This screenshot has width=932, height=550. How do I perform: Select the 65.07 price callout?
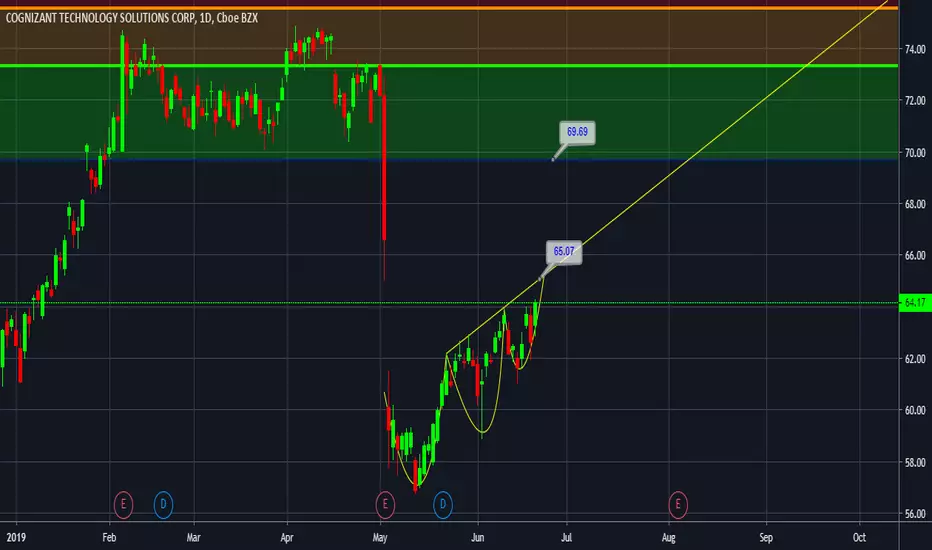click(563, 252)
